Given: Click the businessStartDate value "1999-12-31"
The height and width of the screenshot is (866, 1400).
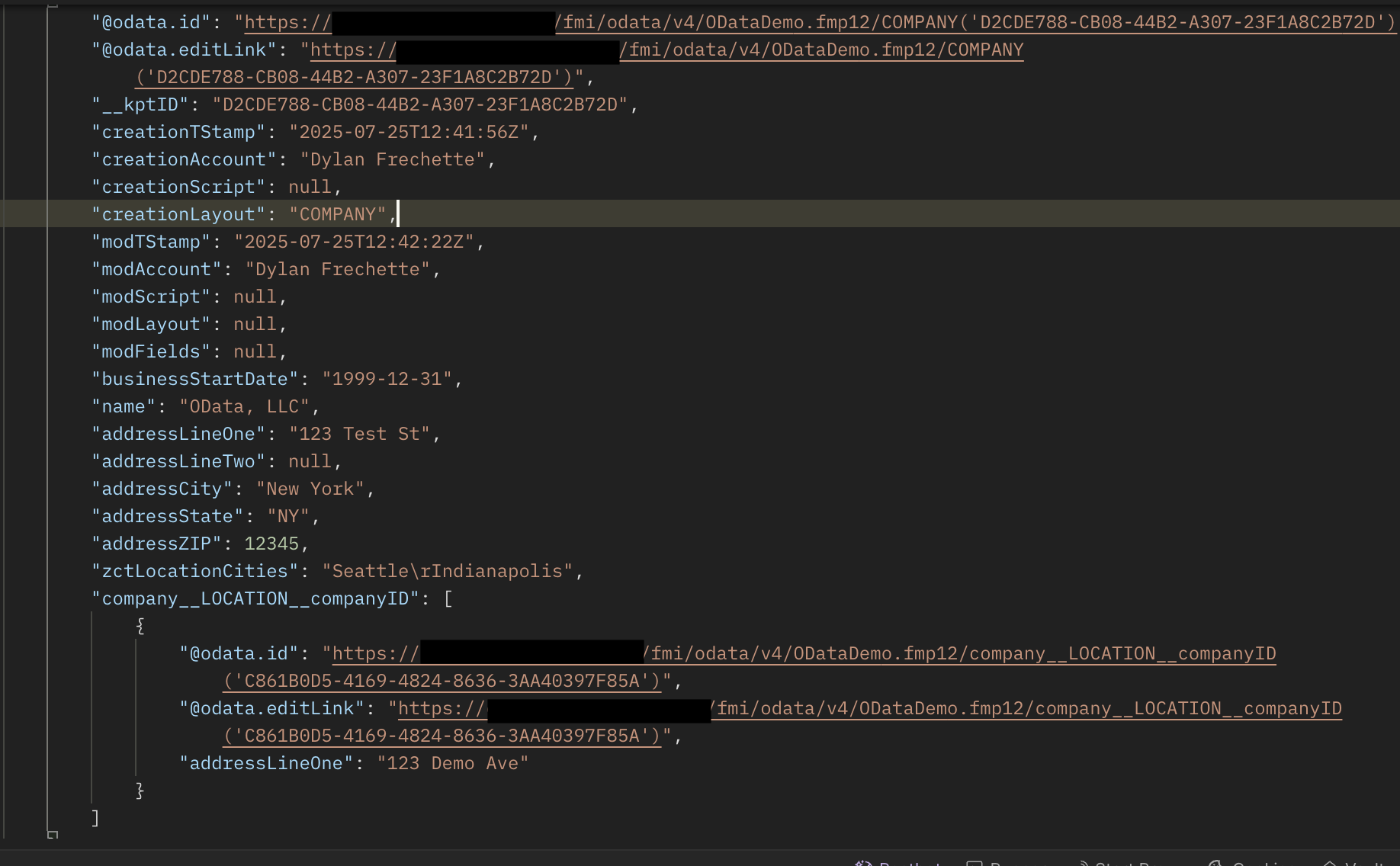Looking at the screenshot, I should coord(387,380).
